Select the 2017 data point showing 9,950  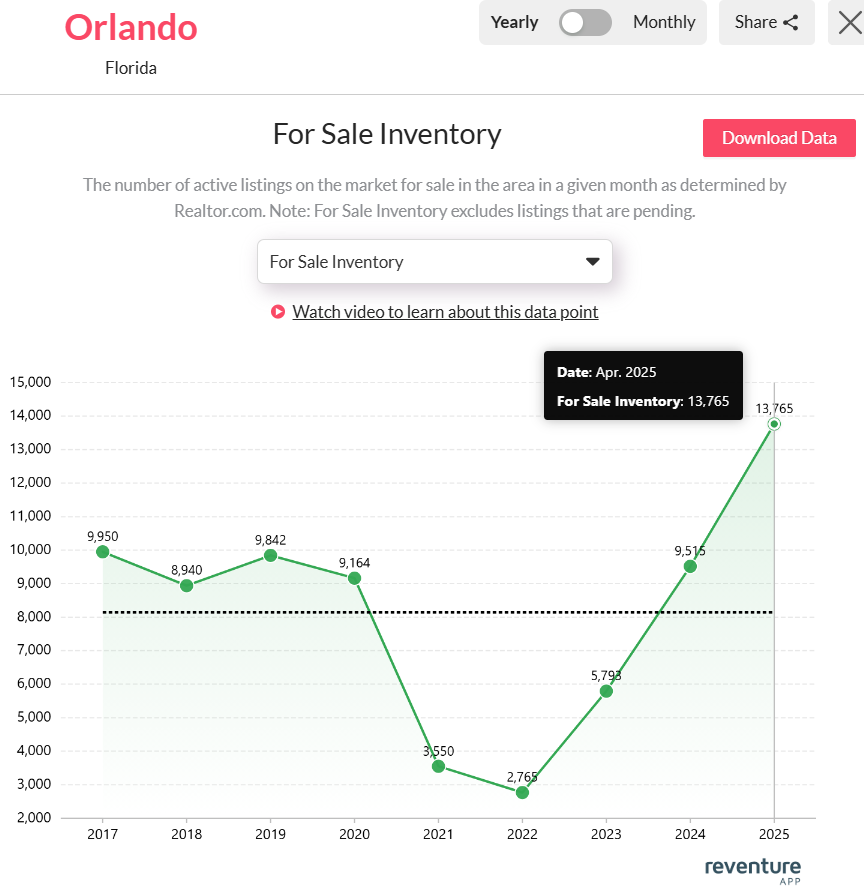pyautogui.click(x=102, y=551)
